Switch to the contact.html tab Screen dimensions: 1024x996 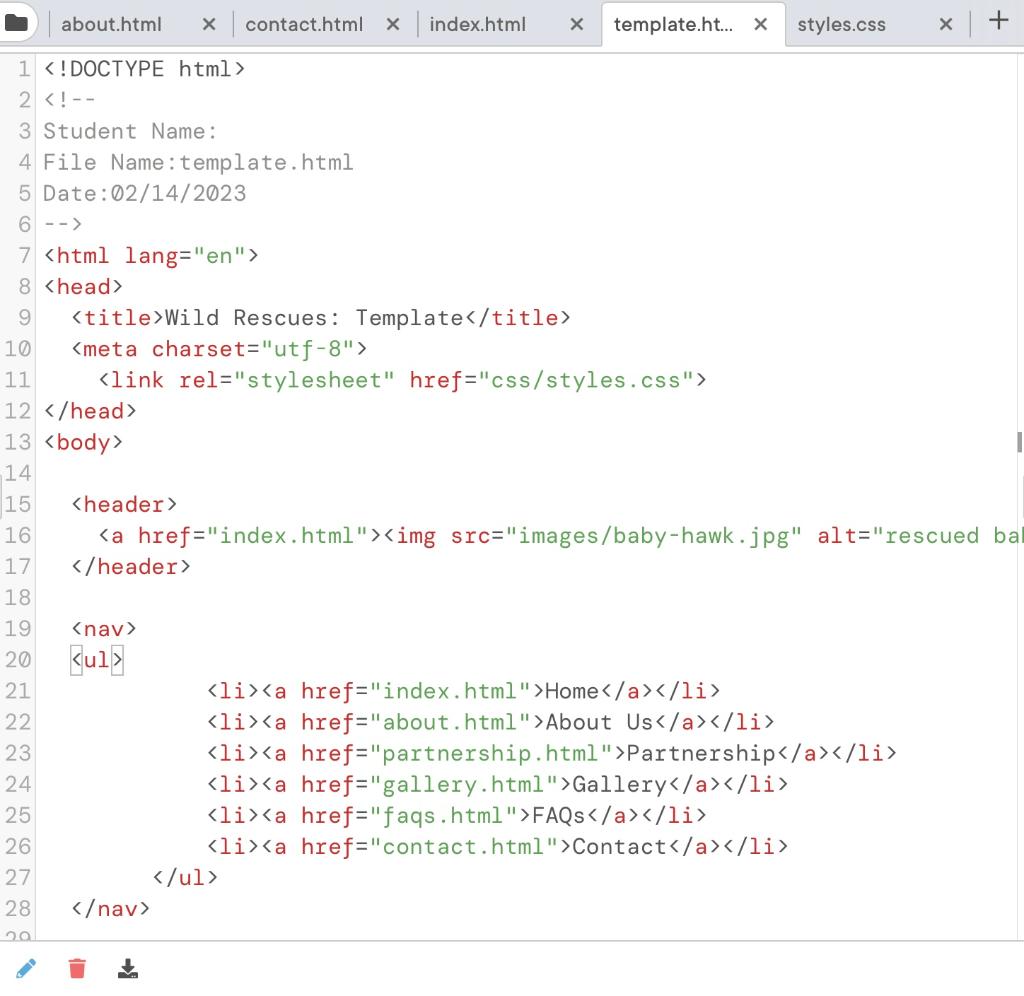304,25
